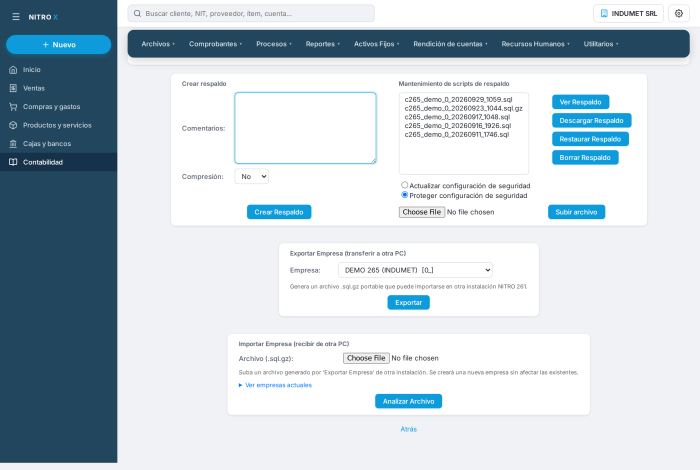Viewport: 700px width, 470px height.
Task: Click the hamburger menu icon
Action: point(16,17)
